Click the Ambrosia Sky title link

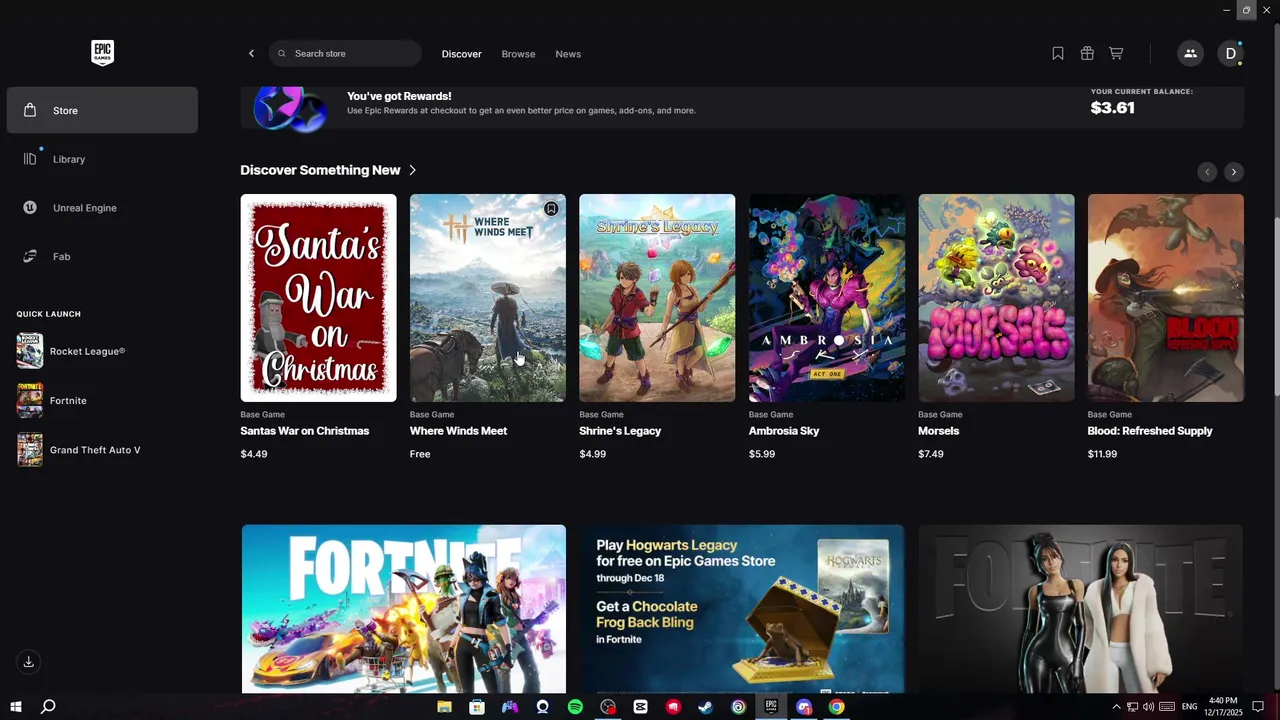click(784, 431)
